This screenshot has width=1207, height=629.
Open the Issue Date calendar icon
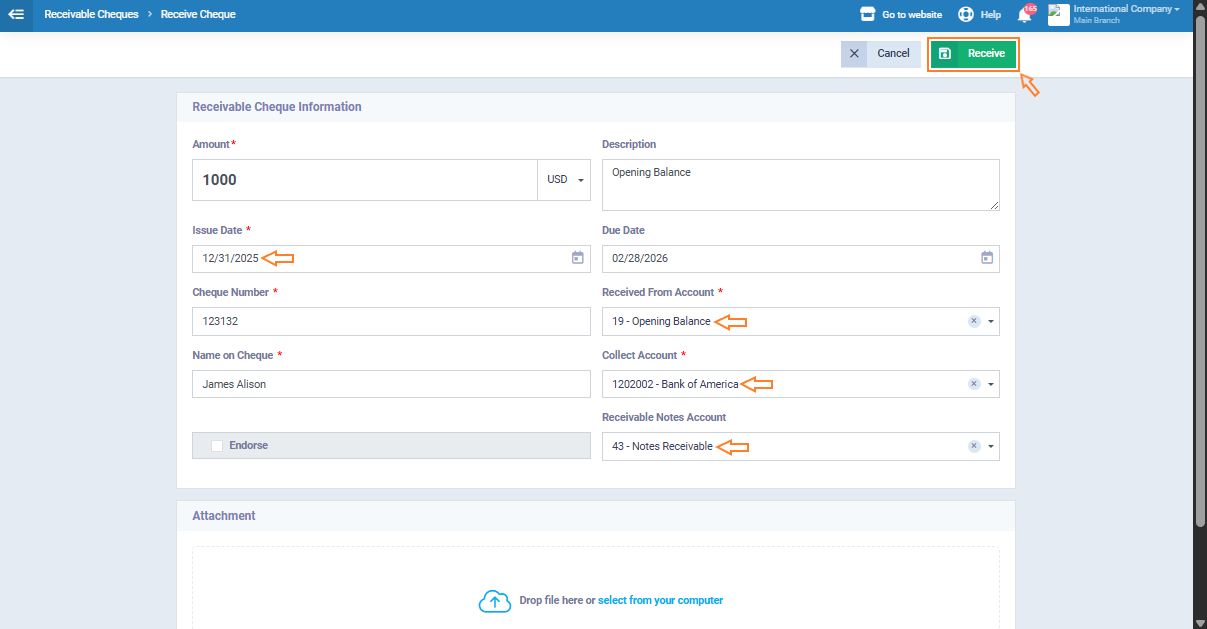pos(577,258)
